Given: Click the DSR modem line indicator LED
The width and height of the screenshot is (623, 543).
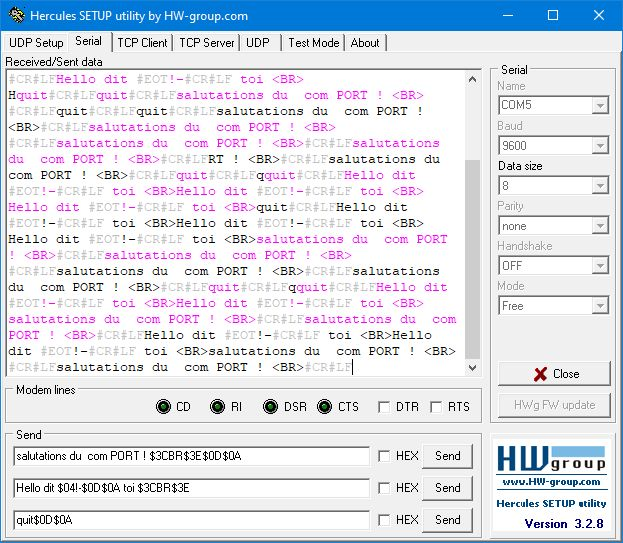Looking at the screenshot, I should point(270,406).
